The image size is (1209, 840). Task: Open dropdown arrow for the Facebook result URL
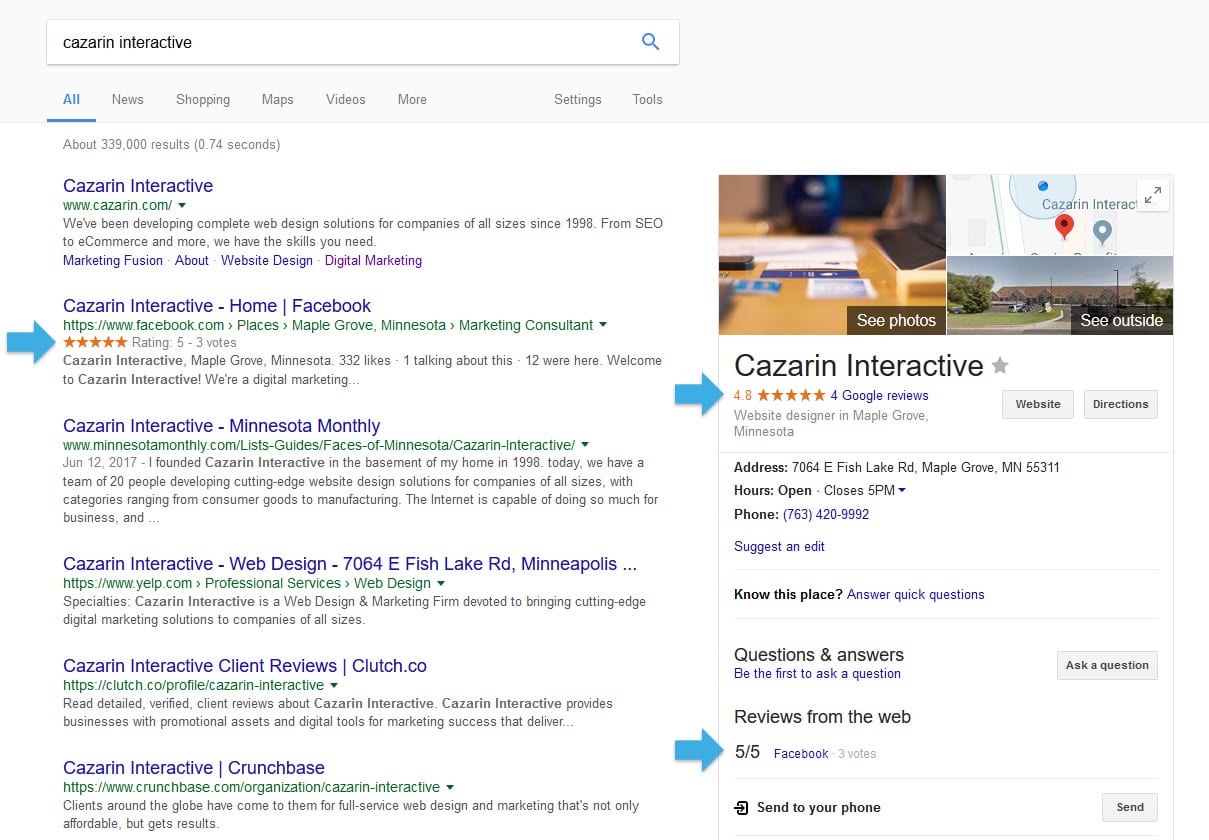point(602,325)
